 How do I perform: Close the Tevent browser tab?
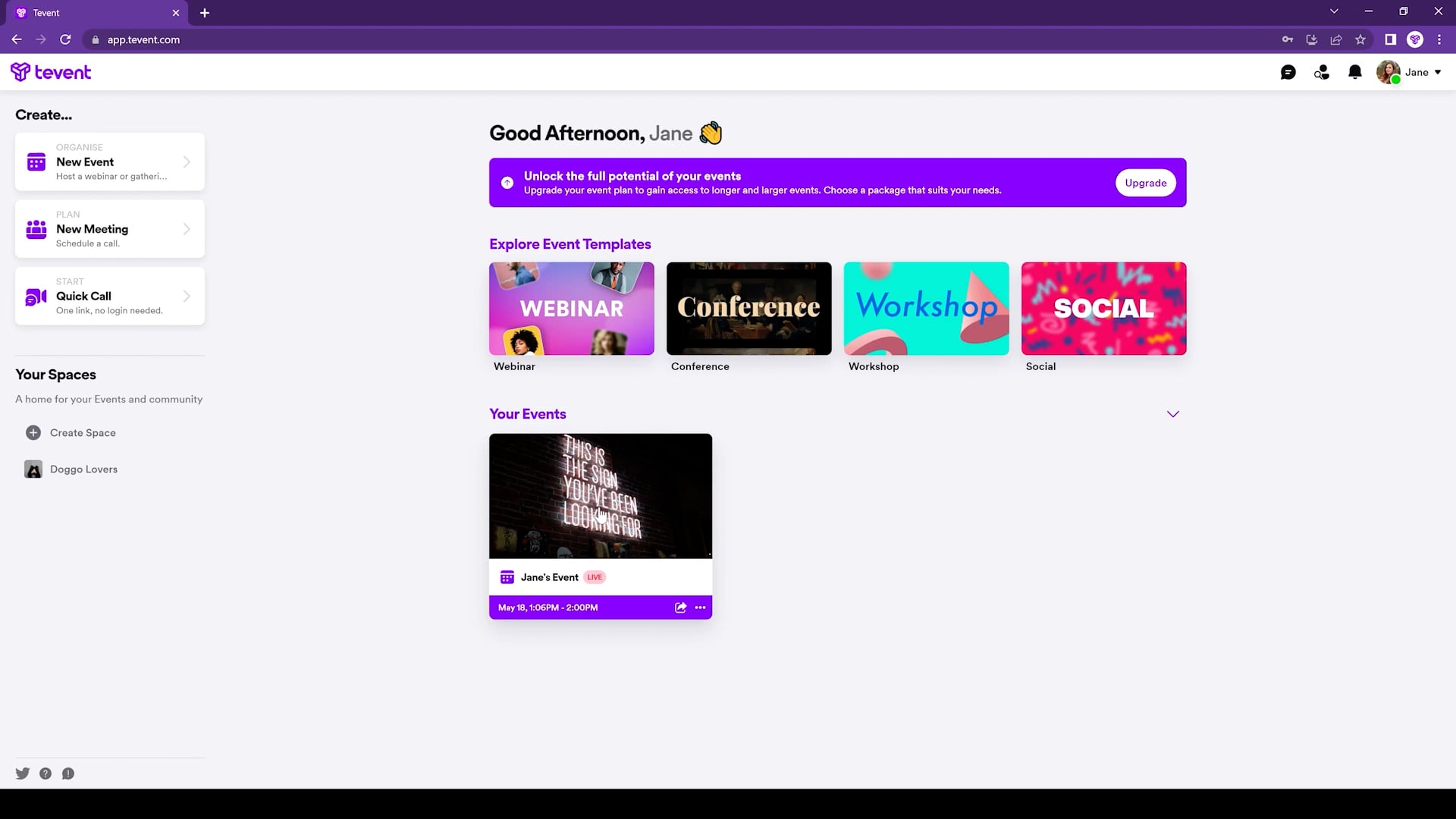[x=176, y=13]
